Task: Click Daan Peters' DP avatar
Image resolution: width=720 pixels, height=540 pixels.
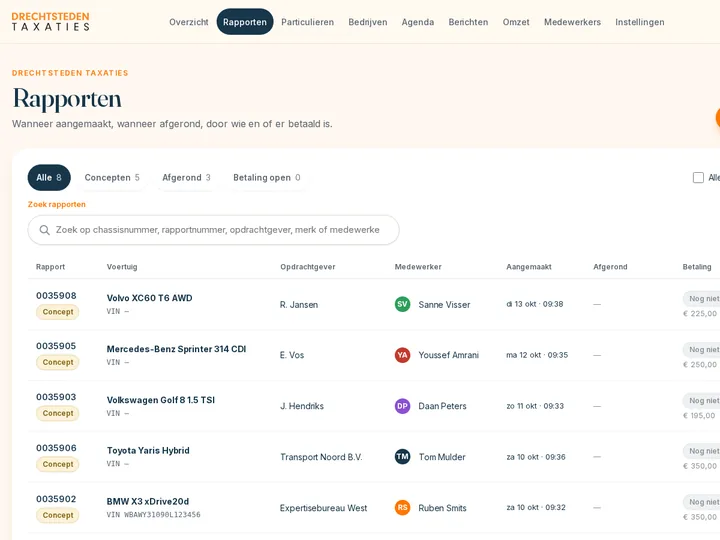Action: coord(402,406)
